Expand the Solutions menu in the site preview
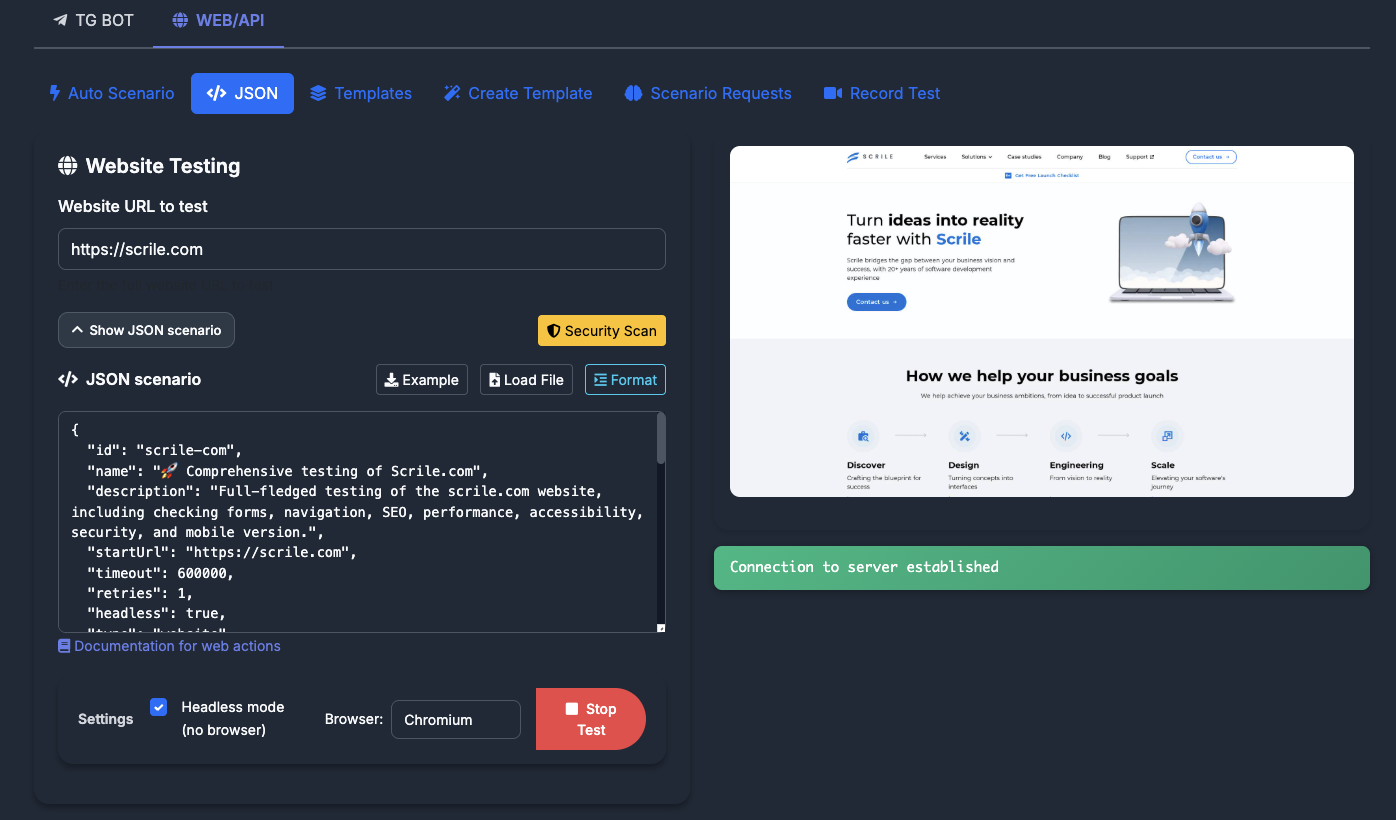Viewport: 1396px width, 820px height. coord(976,157)
